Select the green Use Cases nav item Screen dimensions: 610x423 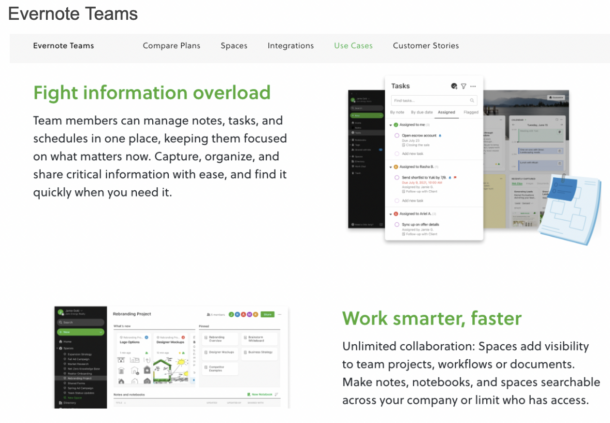(353, 46)
